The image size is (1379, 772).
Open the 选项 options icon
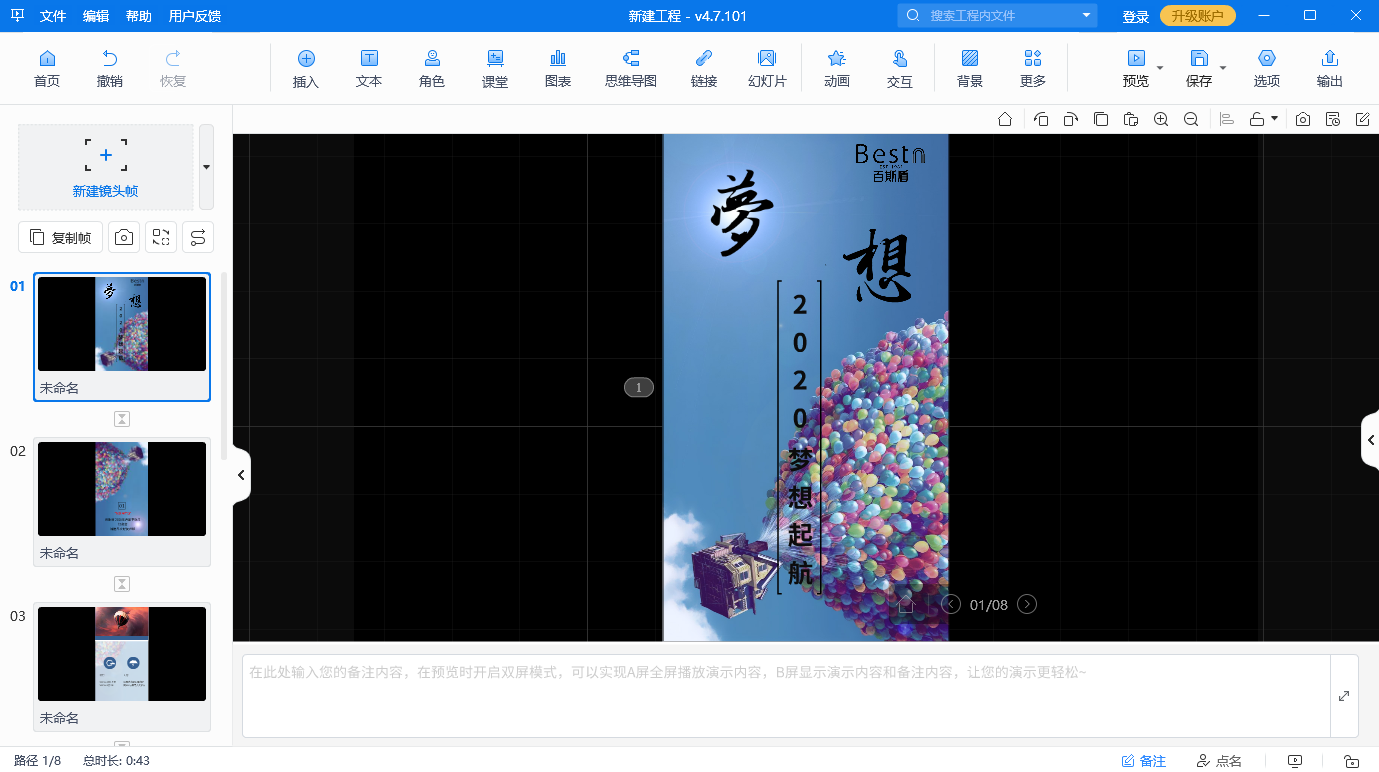1267,68
